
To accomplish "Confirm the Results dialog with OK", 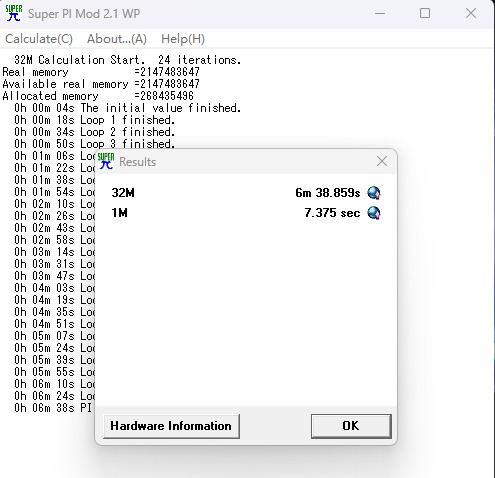I will point(351,426).
